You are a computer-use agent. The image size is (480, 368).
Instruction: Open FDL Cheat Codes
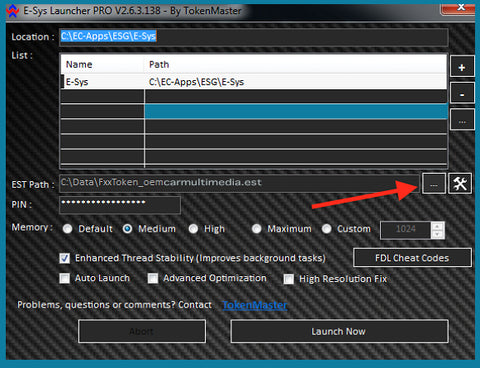click(x=412, y=258)
